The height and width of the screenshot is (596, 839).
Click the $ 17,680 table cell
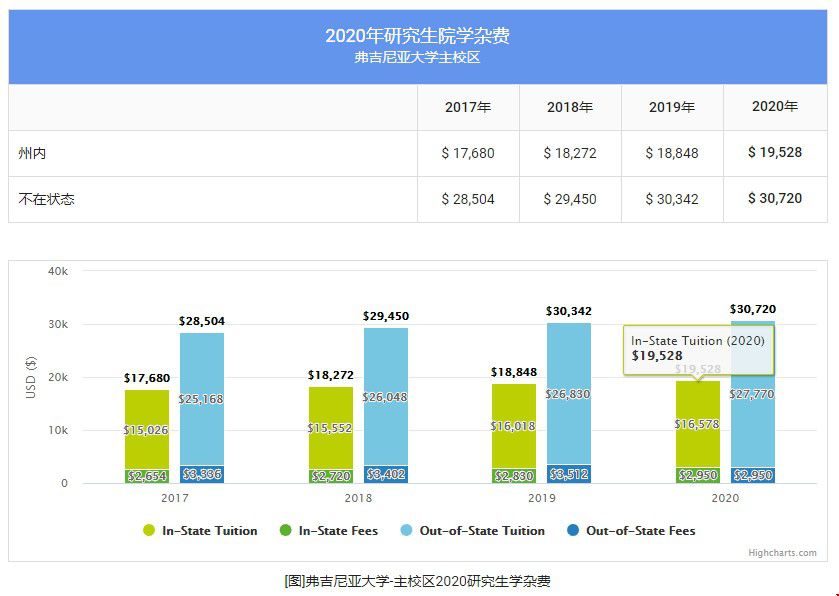pyautogui.click(x=468, y=154)
